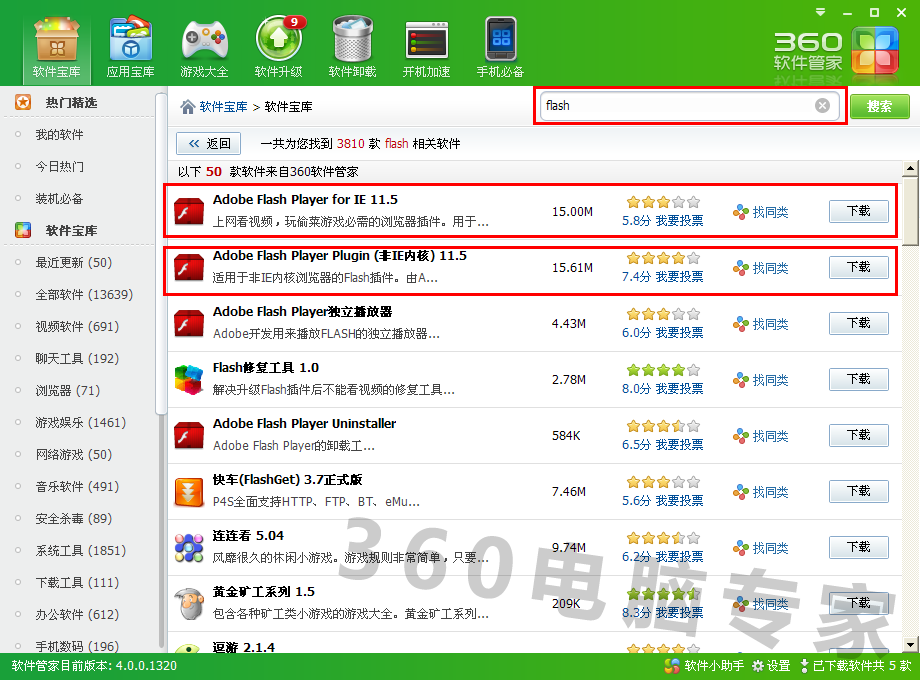Click the 360软件管家 logo

tap(837, 52)
